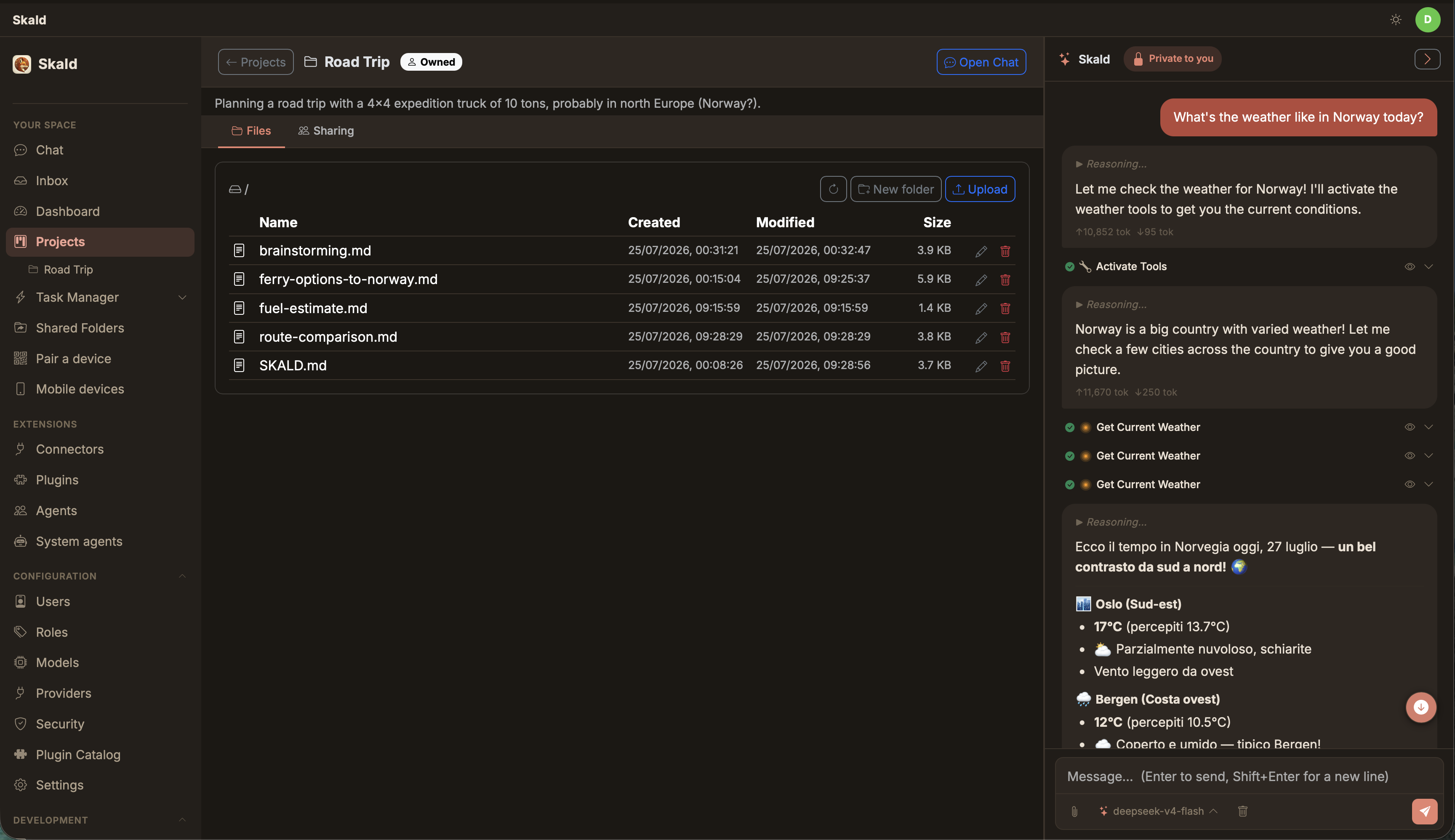Click the attachment paperclip in chat input
Viewport: 1455px width, 840px height.
1074,811
